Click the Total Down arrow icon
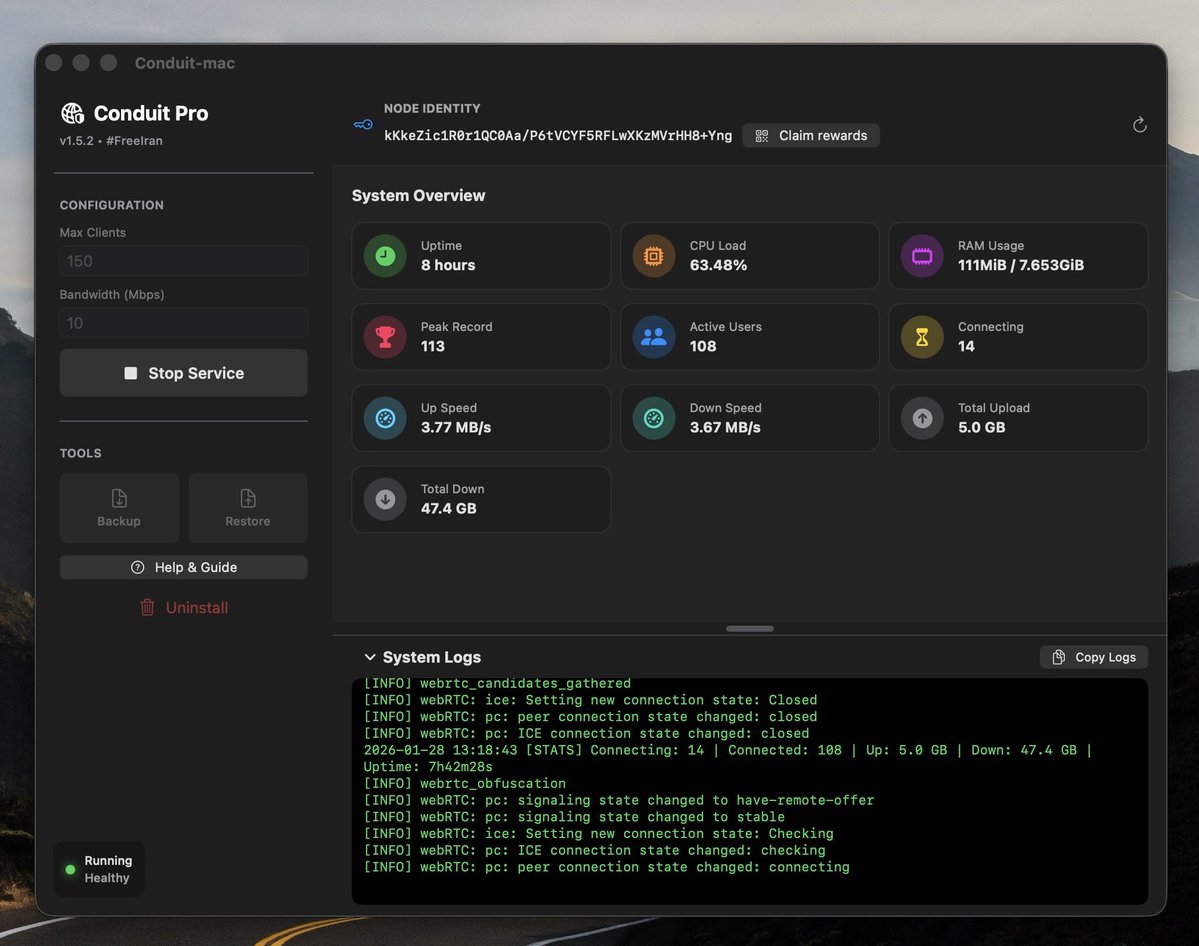The width and height of the screenshot is (1199, 946). point(385,499)
